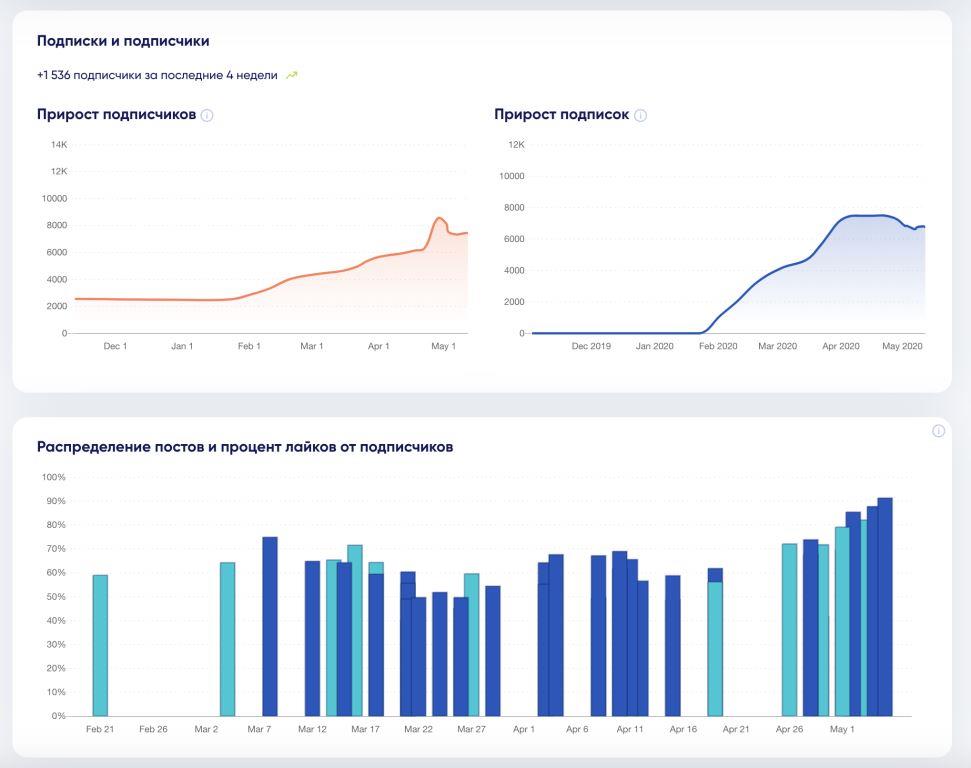Click the info icon beside Прирост подписчиков
971x768 pixels.
(x=207, y=115)
